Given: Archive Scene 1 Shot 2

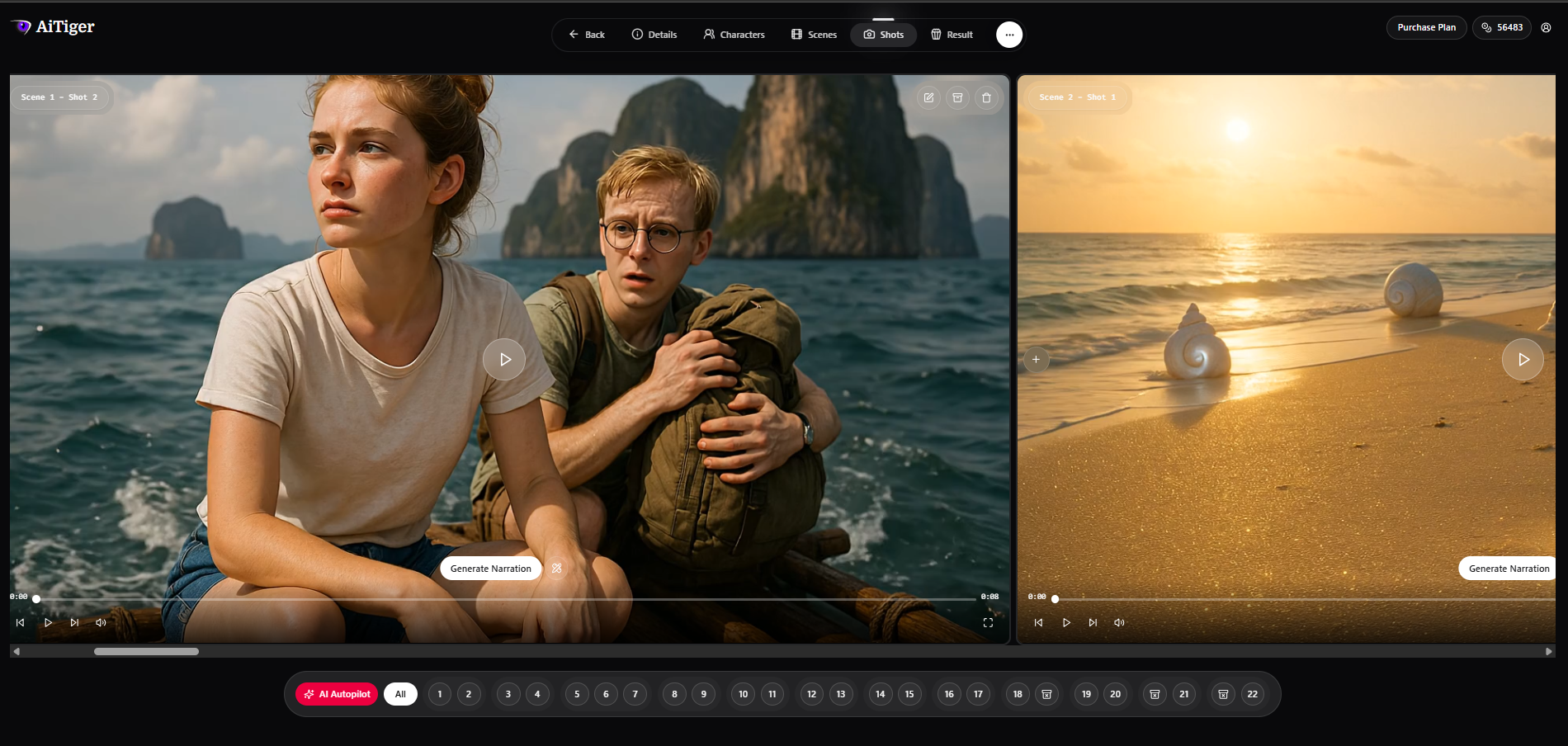Looking at the screenshot, I should pos(957,97).
